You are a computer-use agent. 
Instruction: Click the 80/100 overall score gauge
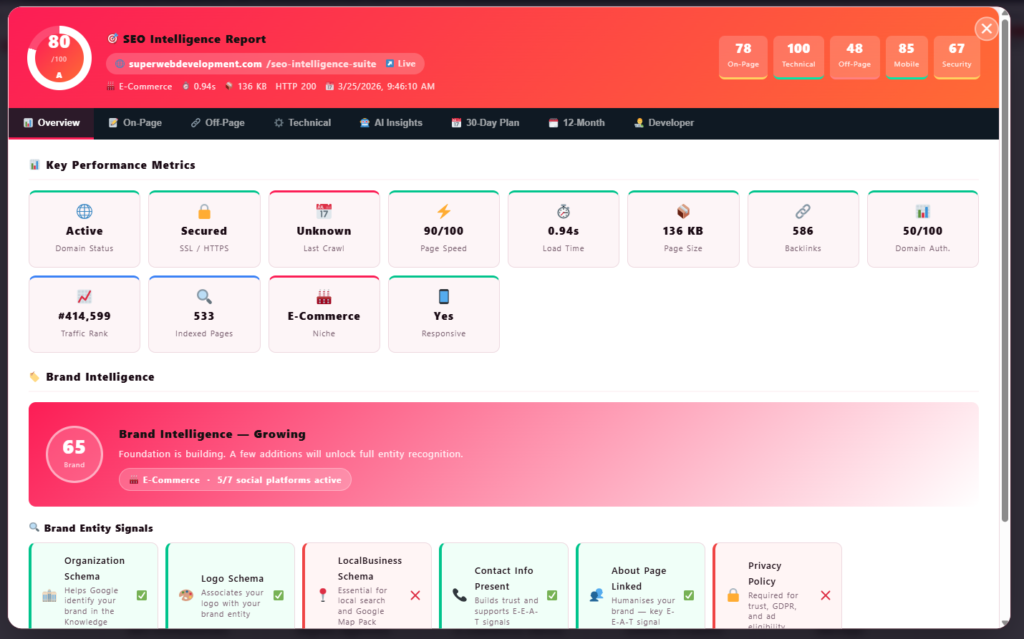point(59,54)
